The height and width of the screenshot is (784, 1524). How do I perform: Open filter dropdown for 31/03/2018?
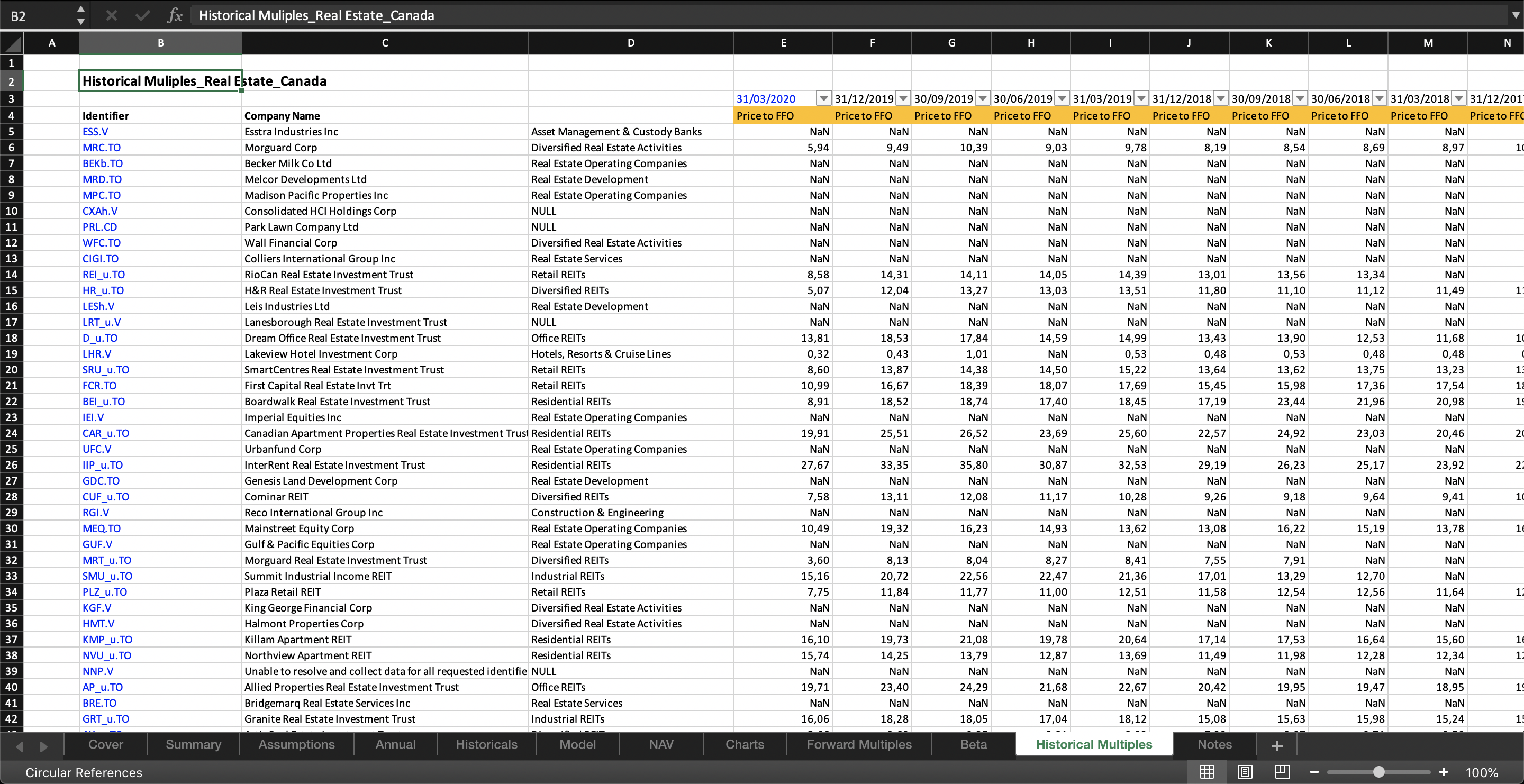pyautogui.click(x=1459, y=98)
